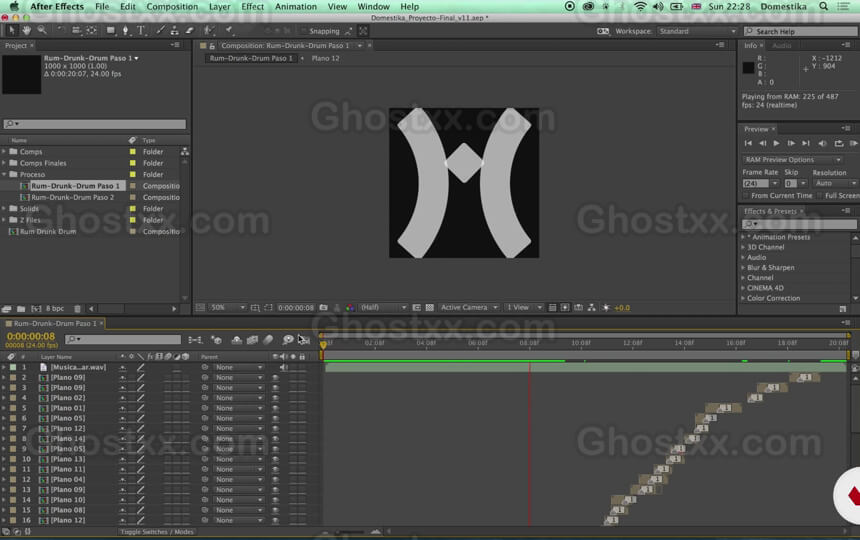Collapse the Proceso folder
Viewport: 860px width, 540px height.
click(x=4, y=174)
